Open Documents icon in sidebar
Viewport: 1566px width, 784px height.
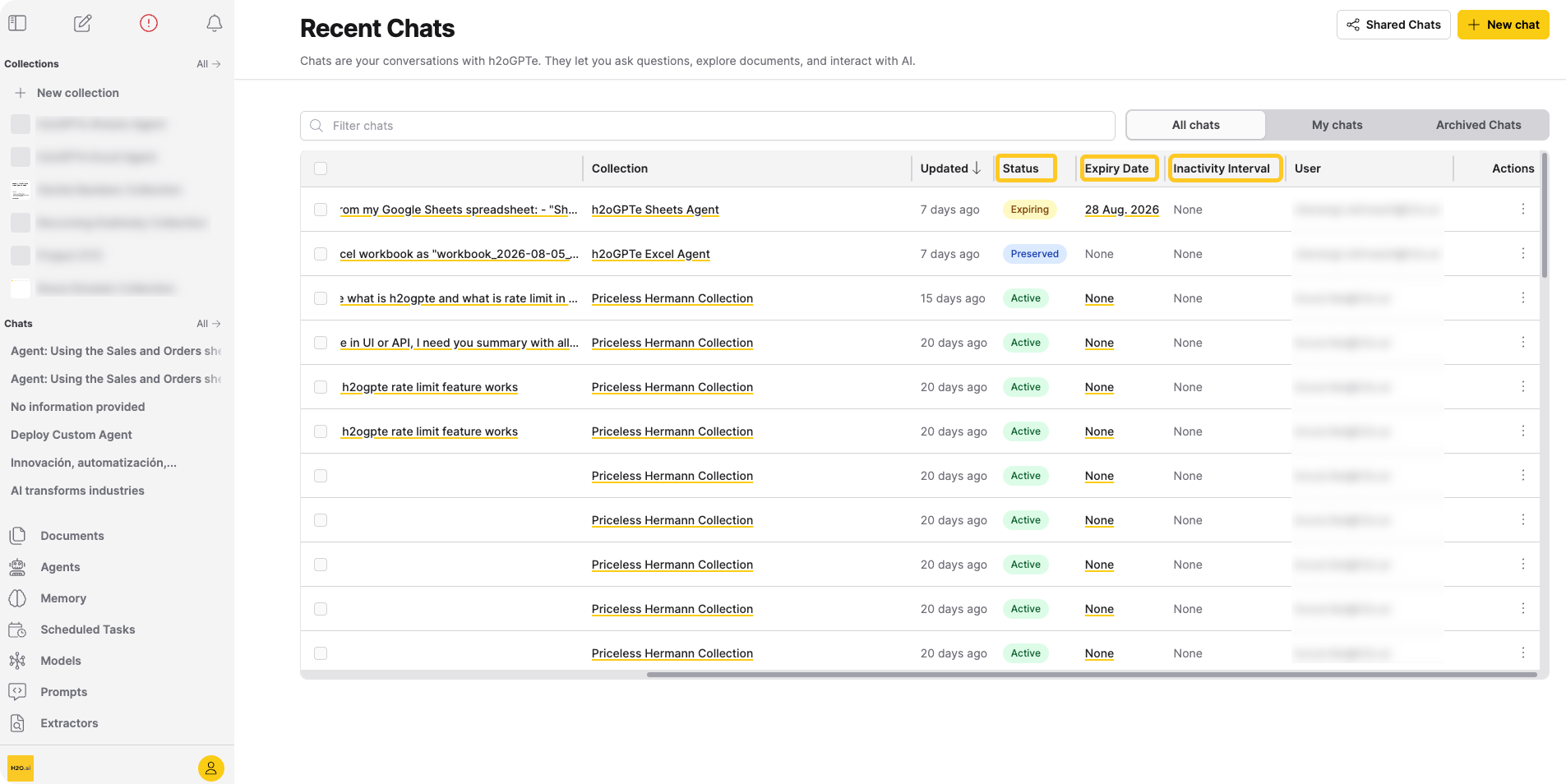[x=17, y=536]
